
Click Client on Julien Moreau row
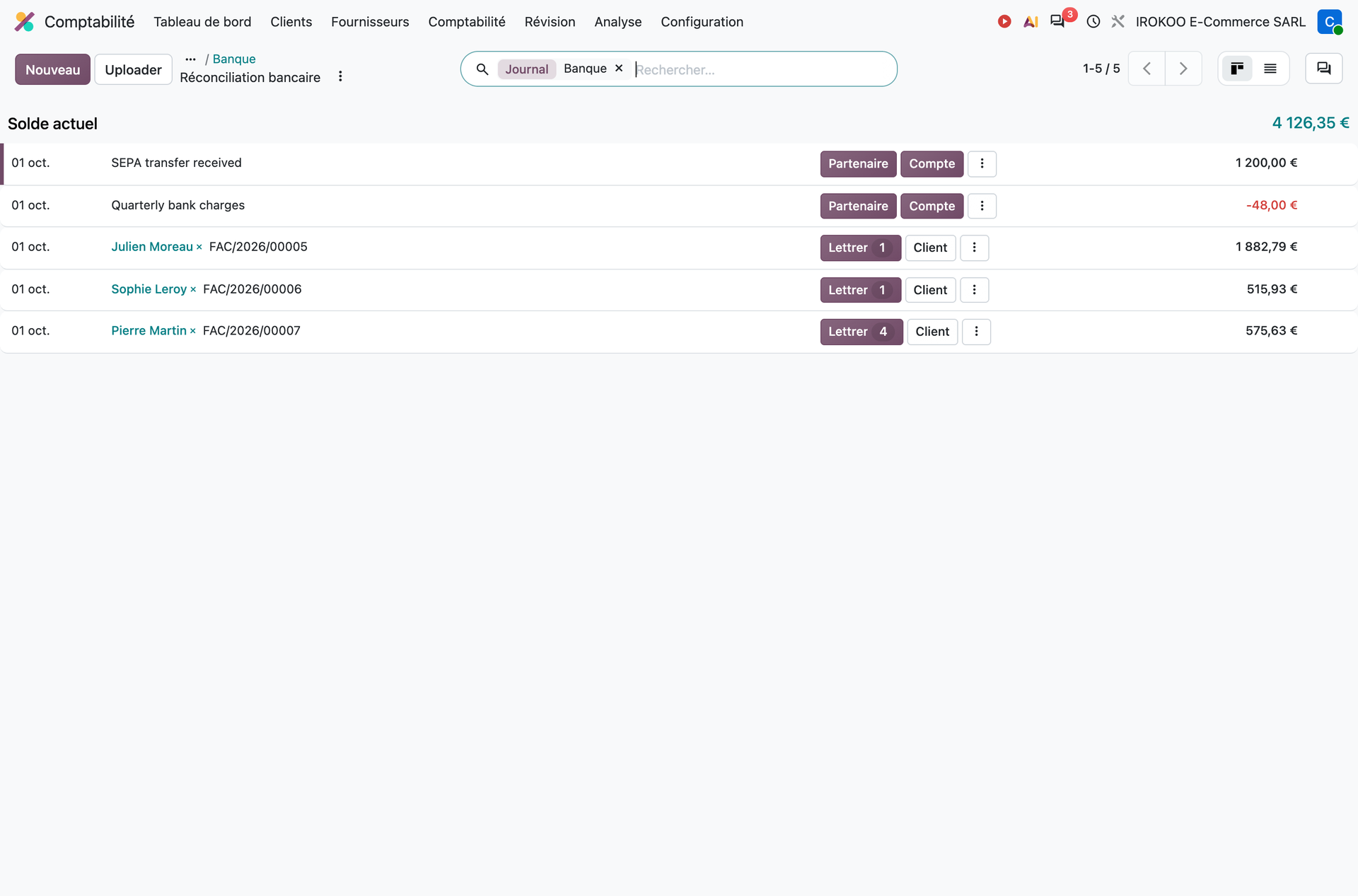pyautogui.click(x=930, y=248)
